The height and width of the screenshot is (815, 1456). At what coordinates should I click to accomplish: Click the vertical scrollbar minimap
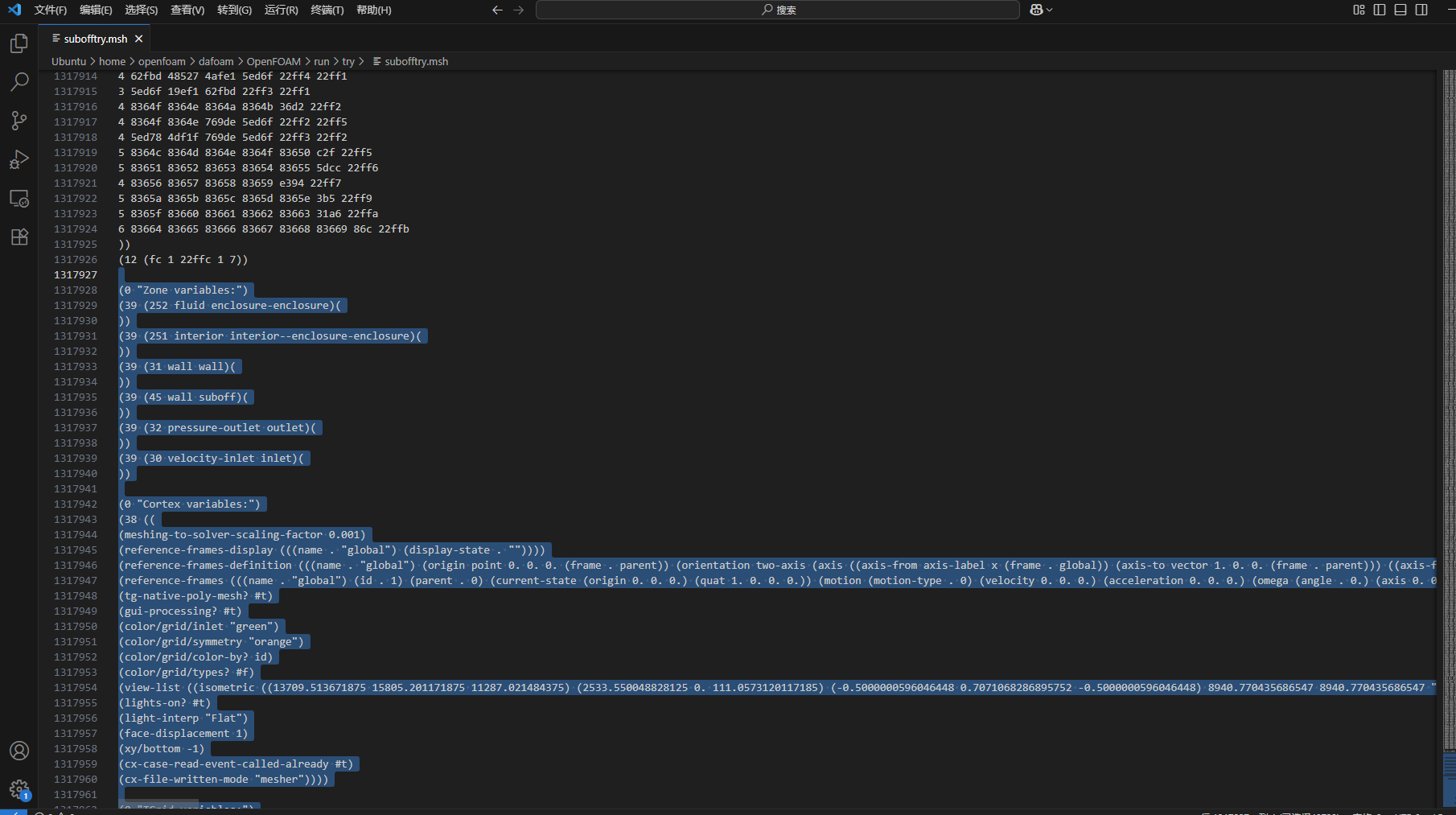[x=1449, y=402]
